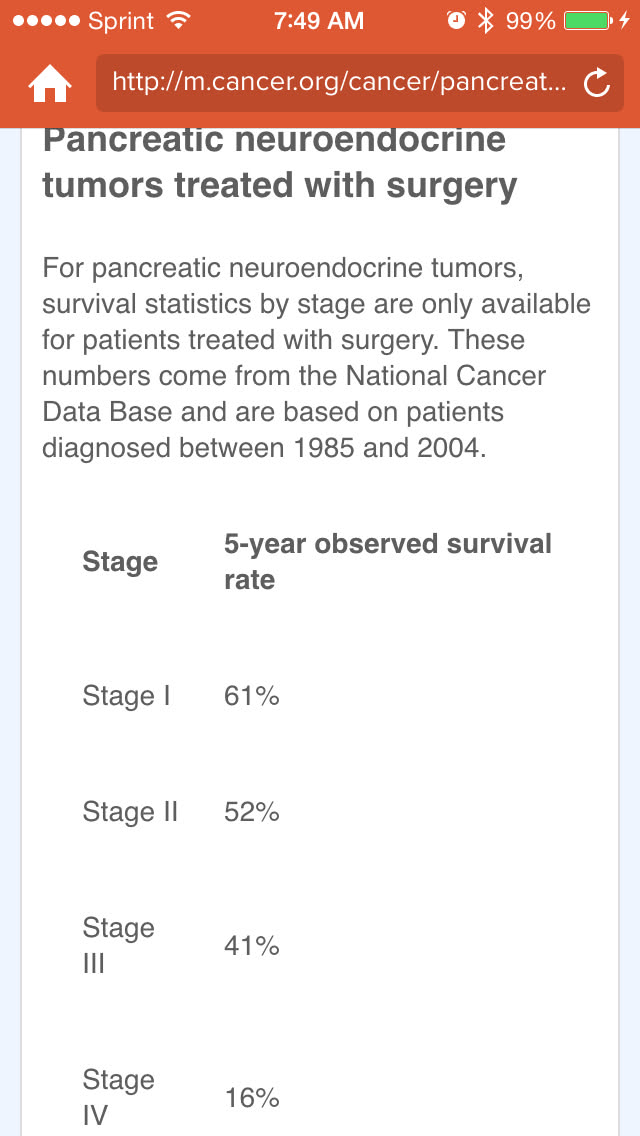The height and width of the screenshot is (1136, 640).
Task: Select the Stage I row label
Action: tap(126, 696)
